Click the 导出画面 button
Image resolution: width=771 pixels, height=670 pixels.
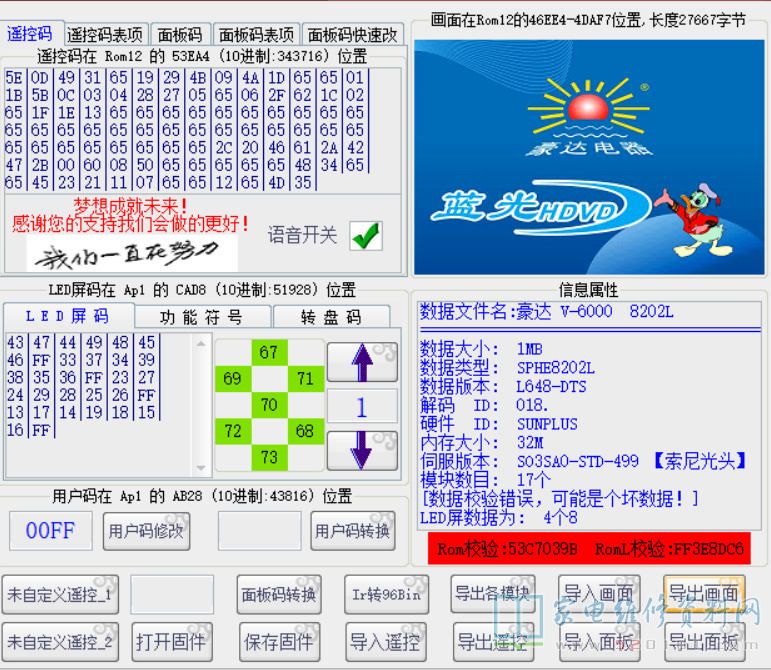(x=704, y=594)
